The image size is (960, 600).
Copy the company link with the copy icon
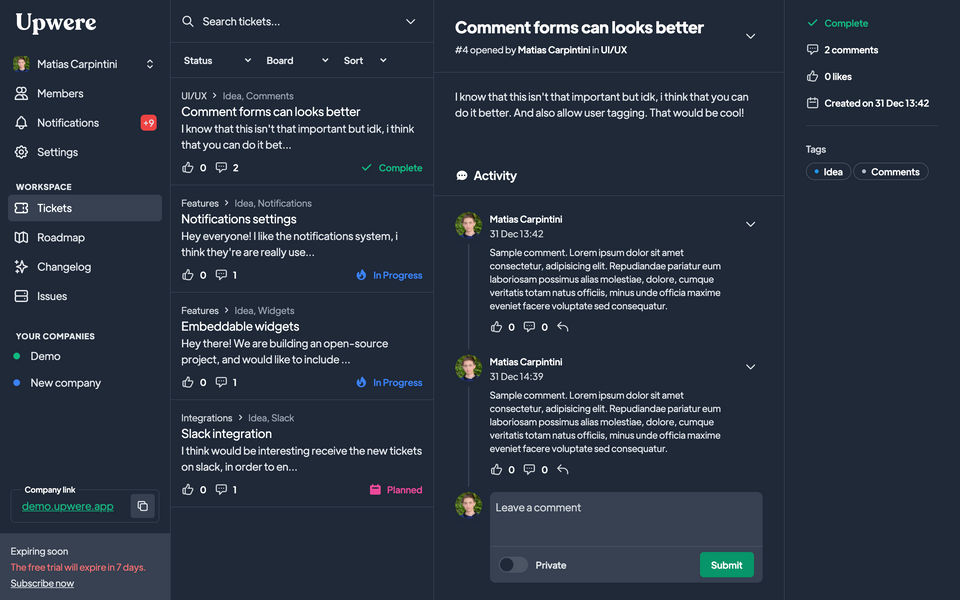[143, 506]
